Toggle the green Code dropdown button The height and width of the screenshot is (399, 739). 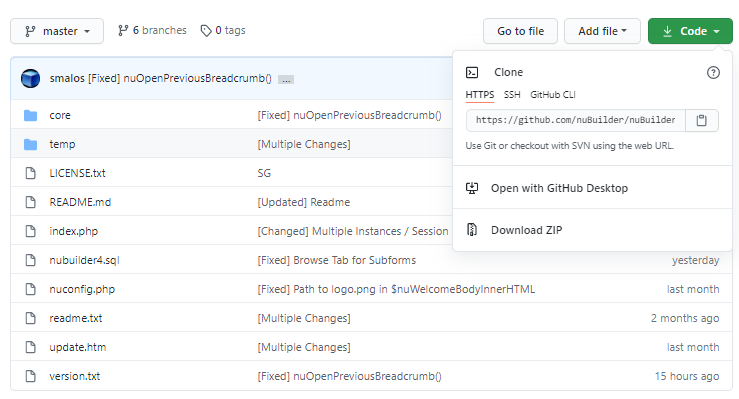[690, 31]
